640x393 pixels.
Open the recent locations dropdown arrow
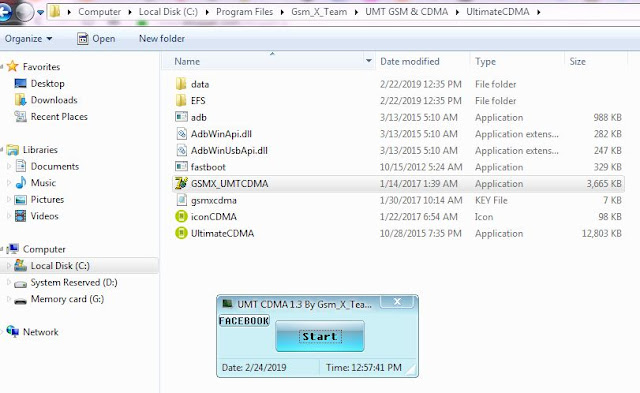click(40, 12)
